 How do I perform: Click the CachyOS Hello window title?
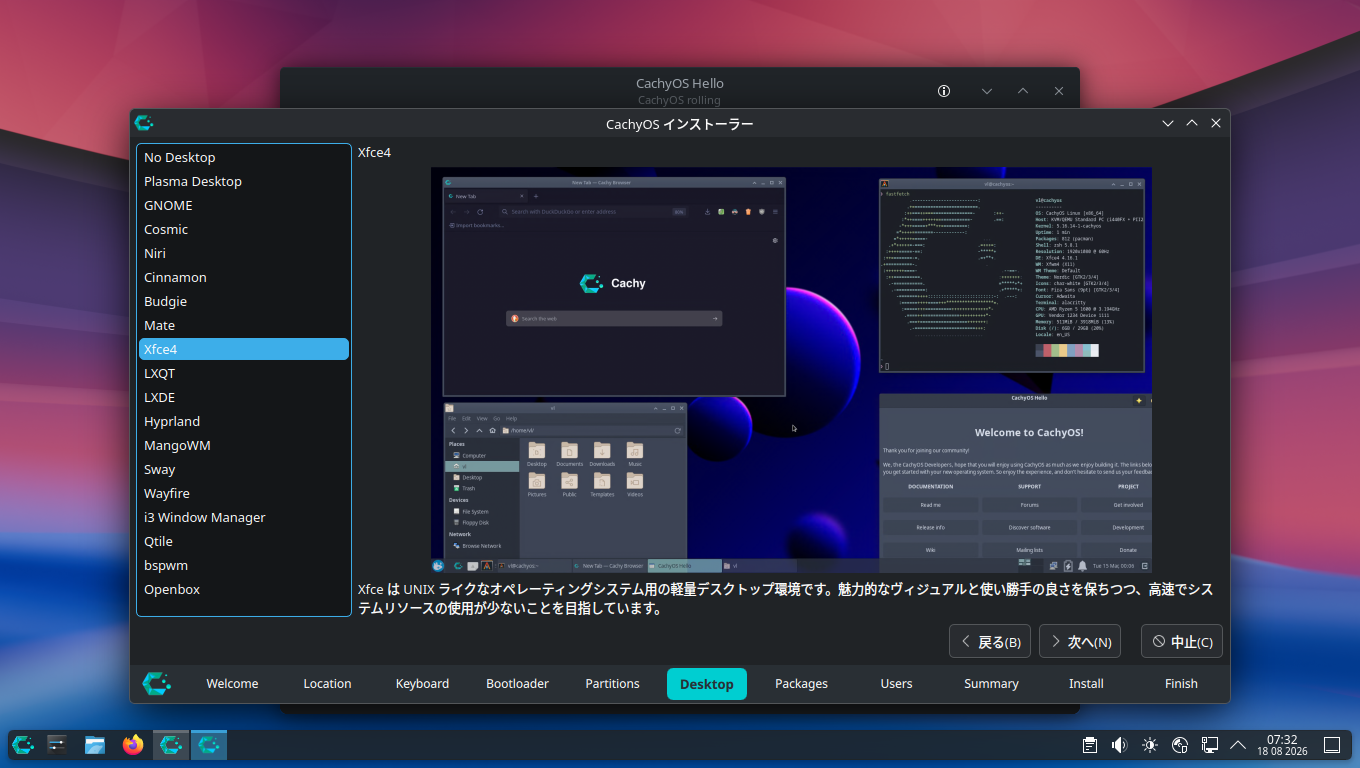click(680, 84)
